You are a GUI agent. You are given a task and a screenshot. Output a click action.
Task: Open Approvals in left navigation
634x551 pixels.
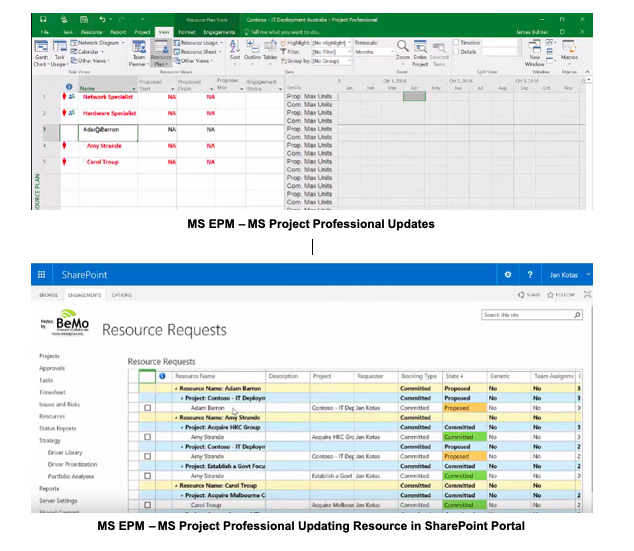[x=52, y=368]
